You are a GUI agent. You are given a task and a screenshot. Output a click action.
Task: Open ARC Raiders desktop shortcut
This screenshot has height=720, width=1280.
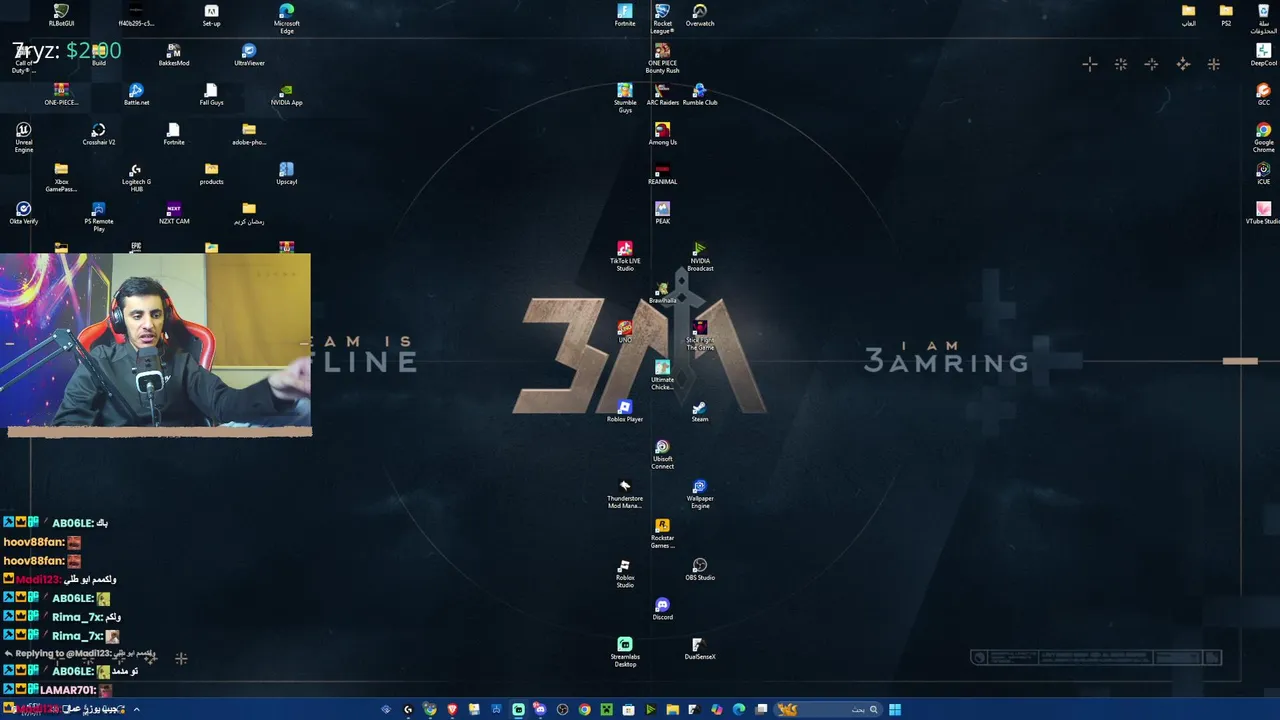point(662,94)
